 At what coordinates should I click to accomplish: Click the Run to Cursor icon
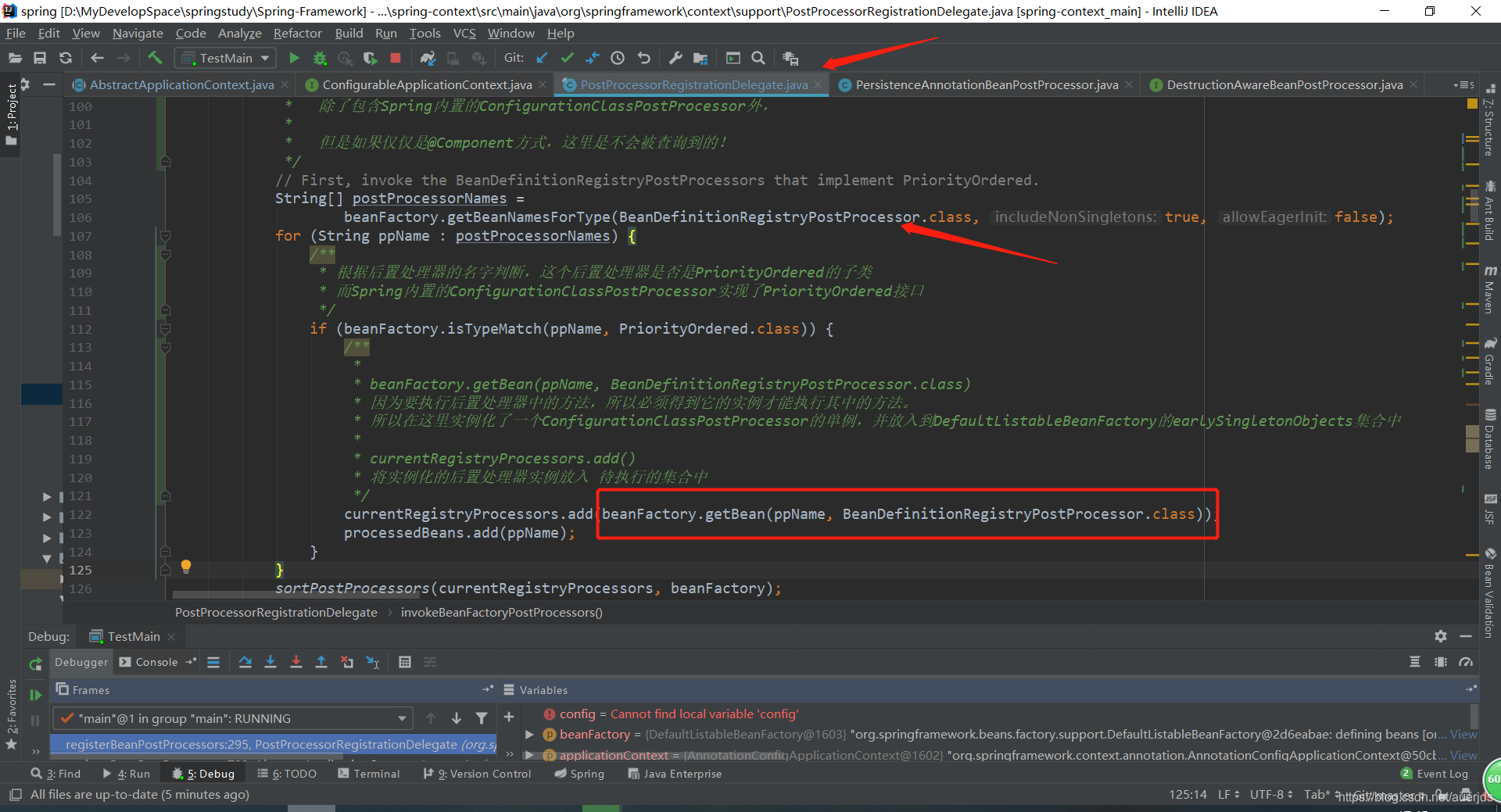tap(373, 662)
